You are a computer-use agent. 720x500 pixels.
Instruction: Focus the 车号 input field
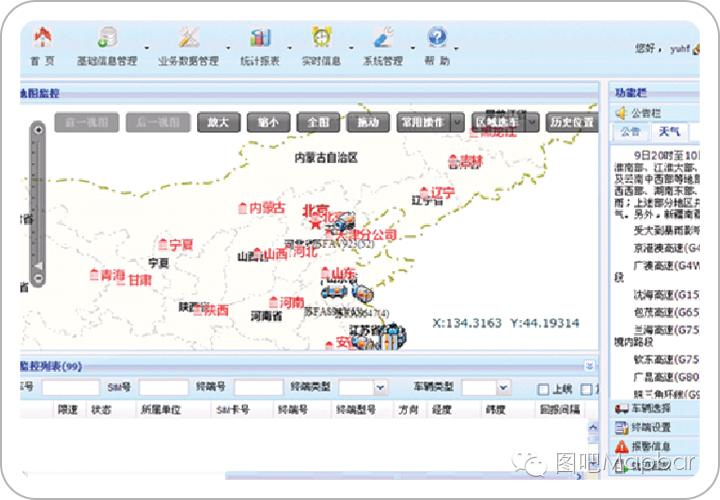click(x=71, y=388)
